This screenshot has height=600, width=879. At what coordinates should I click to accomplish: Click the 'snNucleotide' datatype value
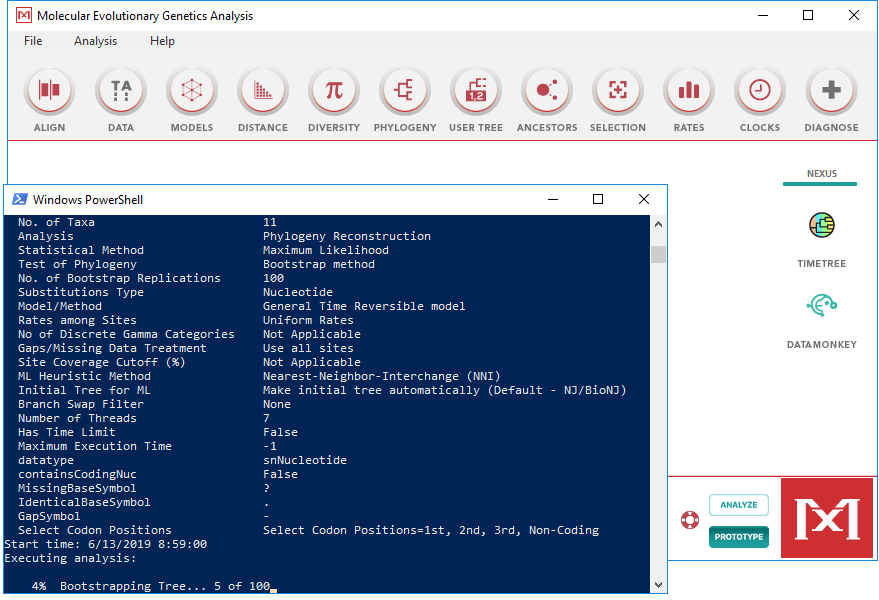[305, 460]
